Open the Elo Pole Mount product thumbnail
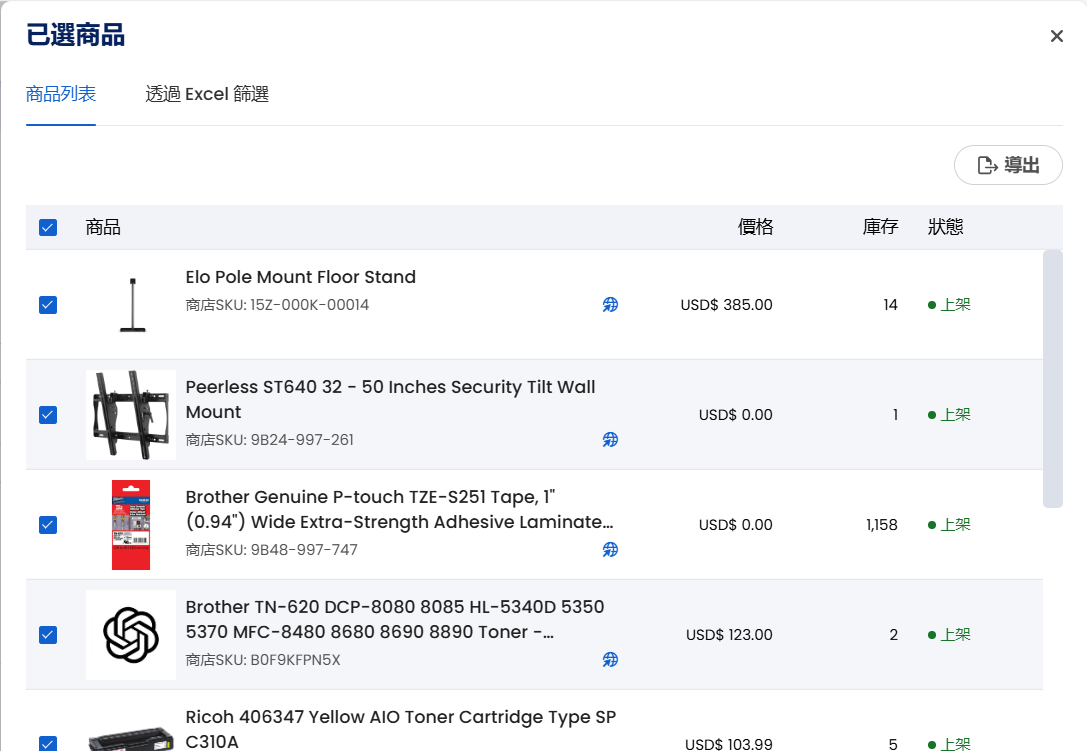Screen dimensions: 1087x751 [131, 305]
